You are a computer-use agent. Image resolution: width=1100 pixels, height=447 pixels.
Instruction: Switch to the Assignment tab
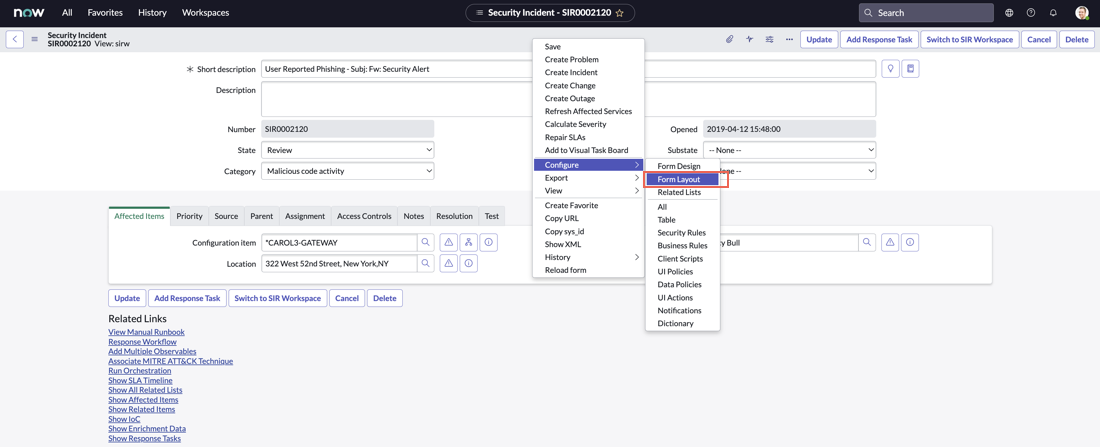[x=305, y=216]
